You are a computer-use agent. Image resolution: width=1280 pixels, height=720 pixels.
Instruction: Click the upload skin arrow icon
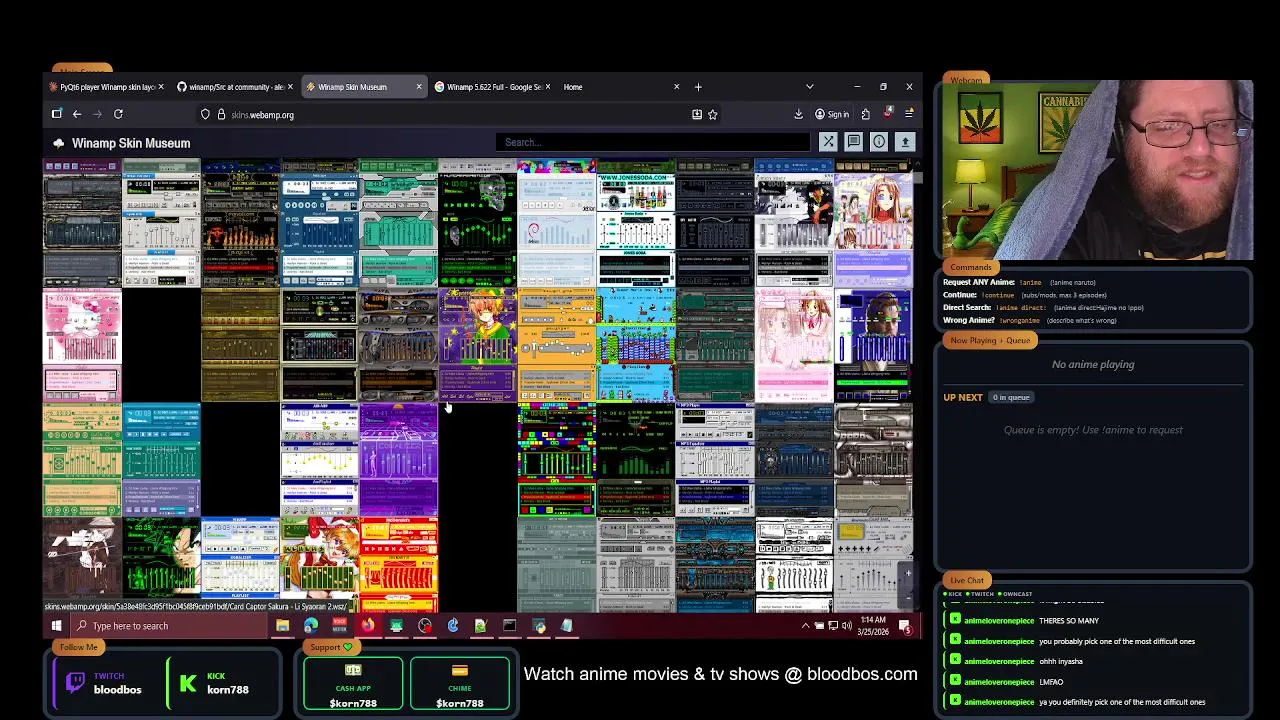click(905, 142)
